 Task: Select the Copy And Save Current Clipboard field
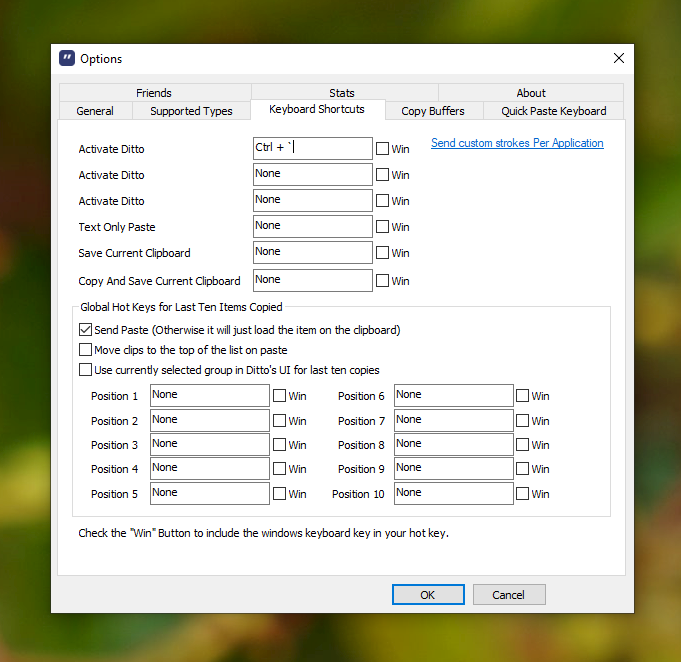(313, 280)
